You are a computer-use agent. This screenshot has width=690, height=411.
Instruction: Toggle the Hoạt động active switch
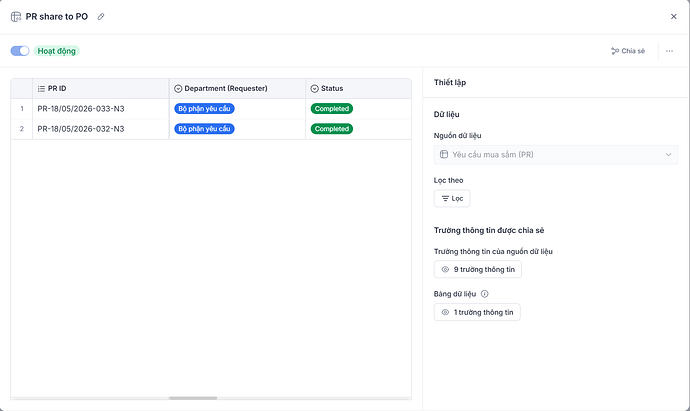[20, 51]
